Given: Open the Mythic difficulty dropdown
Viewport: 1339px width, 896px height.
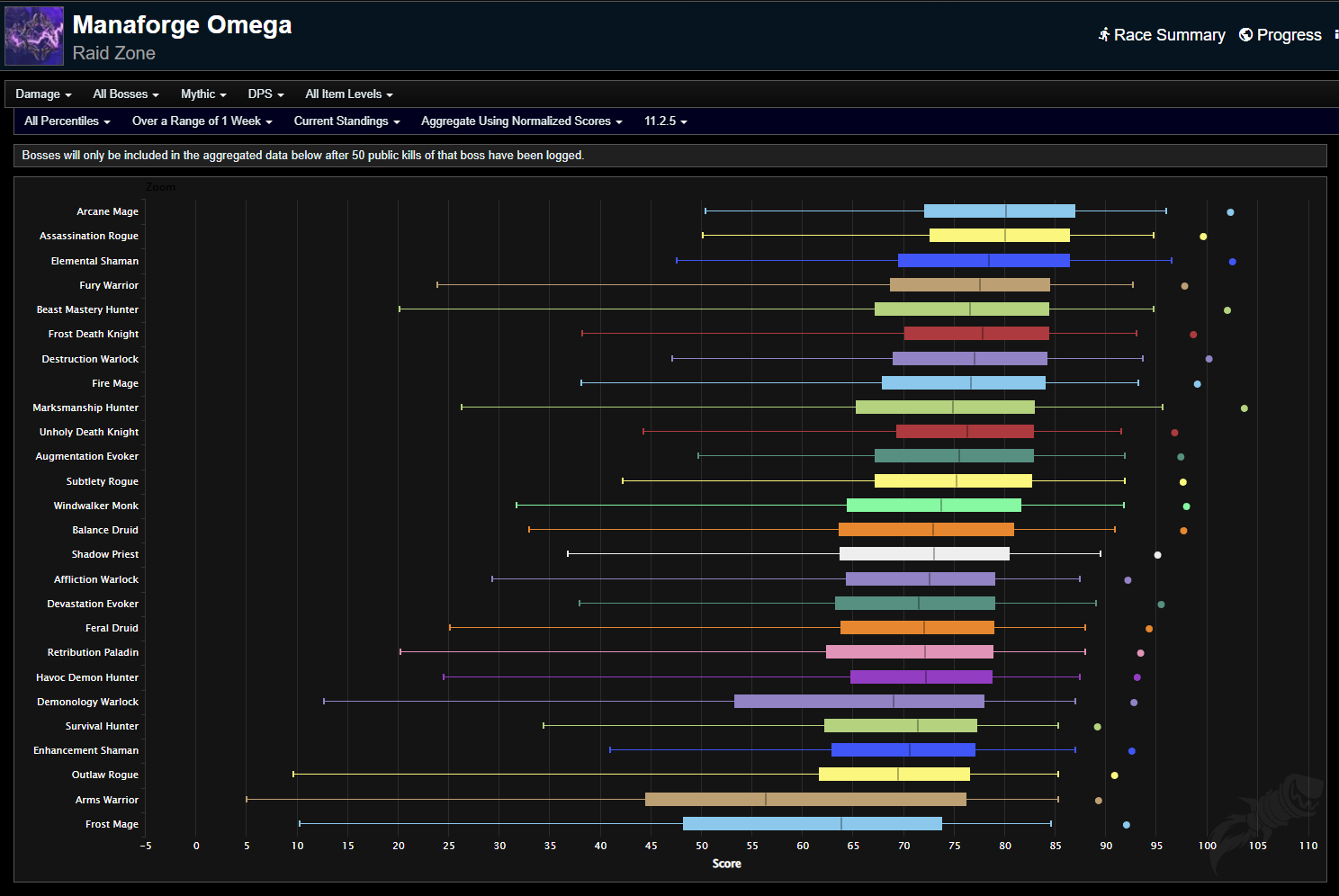Looking at the screenshot, I should pyautogui.click(x=203, y=94).
